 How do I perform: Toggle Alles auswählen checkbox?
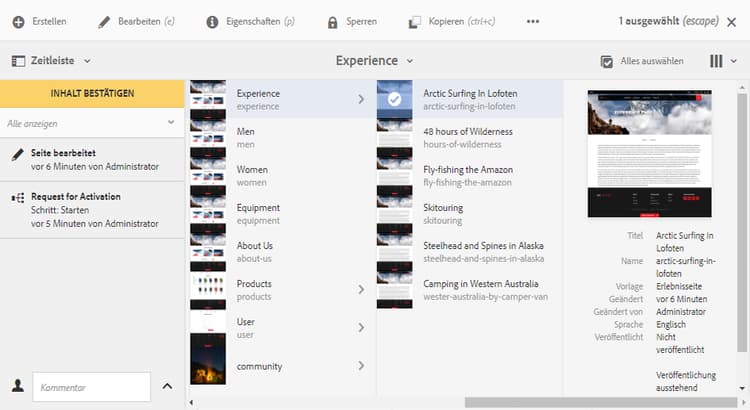click(x=607, y=61)
